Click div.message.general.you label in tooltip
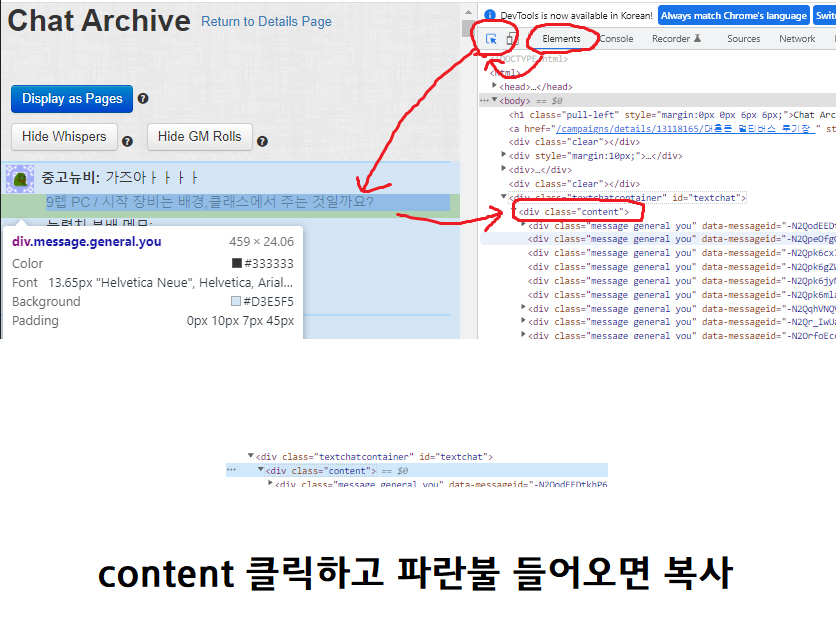Viewport: 836px width, 622px height. 86,241
